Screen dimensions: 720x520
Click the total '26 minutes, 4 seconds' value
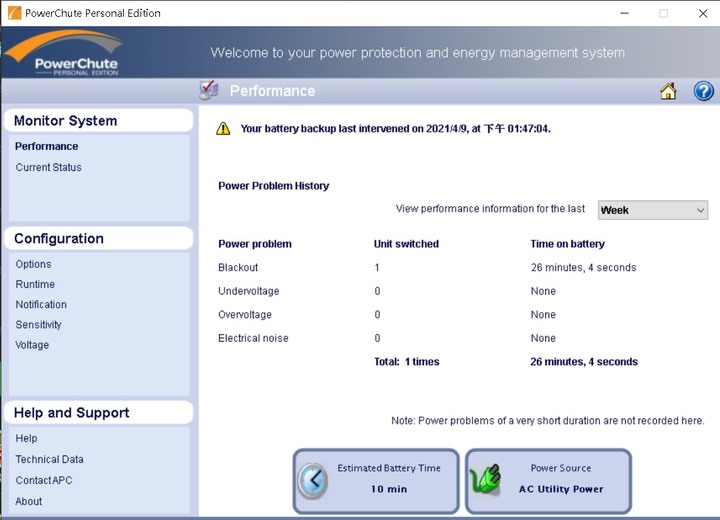[x=584, y=362]
